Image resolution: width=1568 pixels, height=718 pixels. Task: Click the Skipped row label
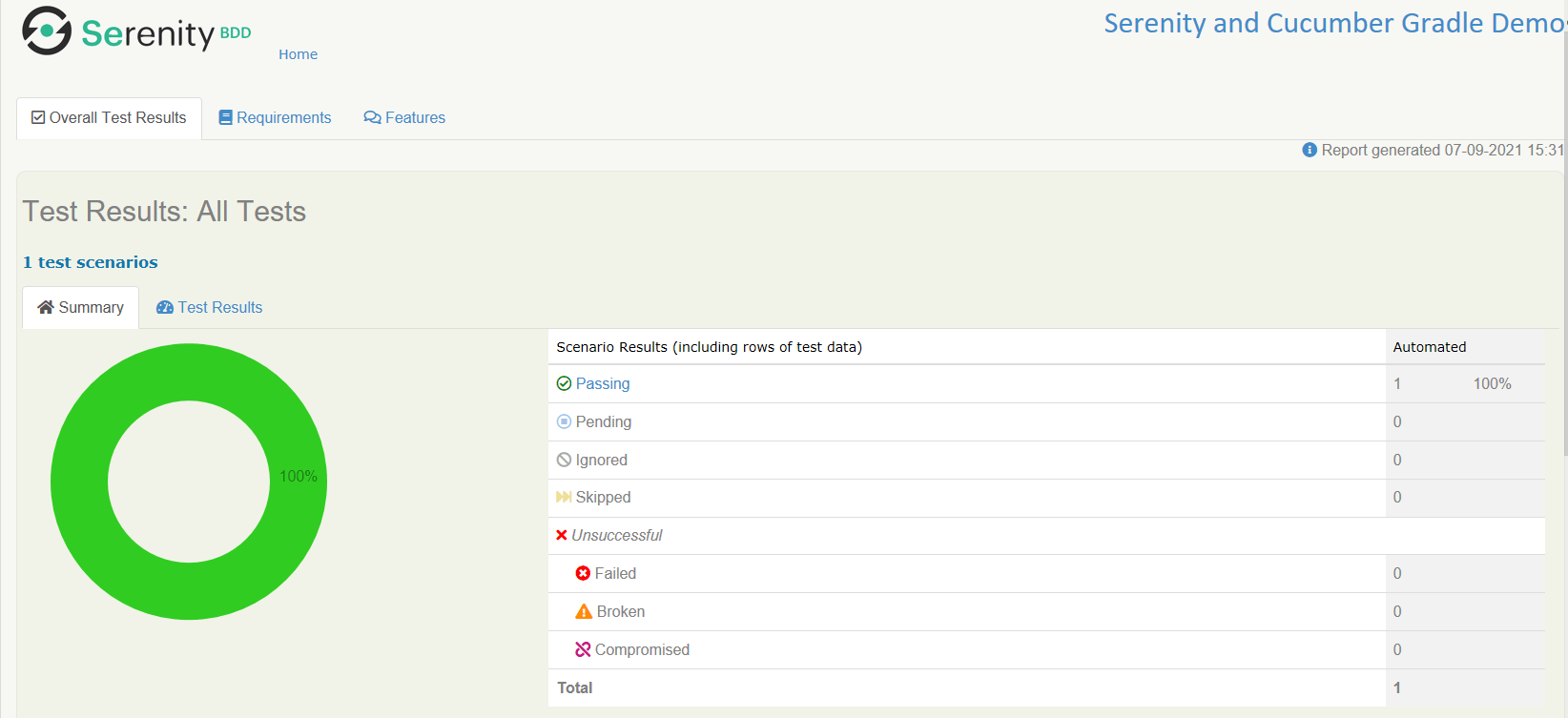coord(604,497)
